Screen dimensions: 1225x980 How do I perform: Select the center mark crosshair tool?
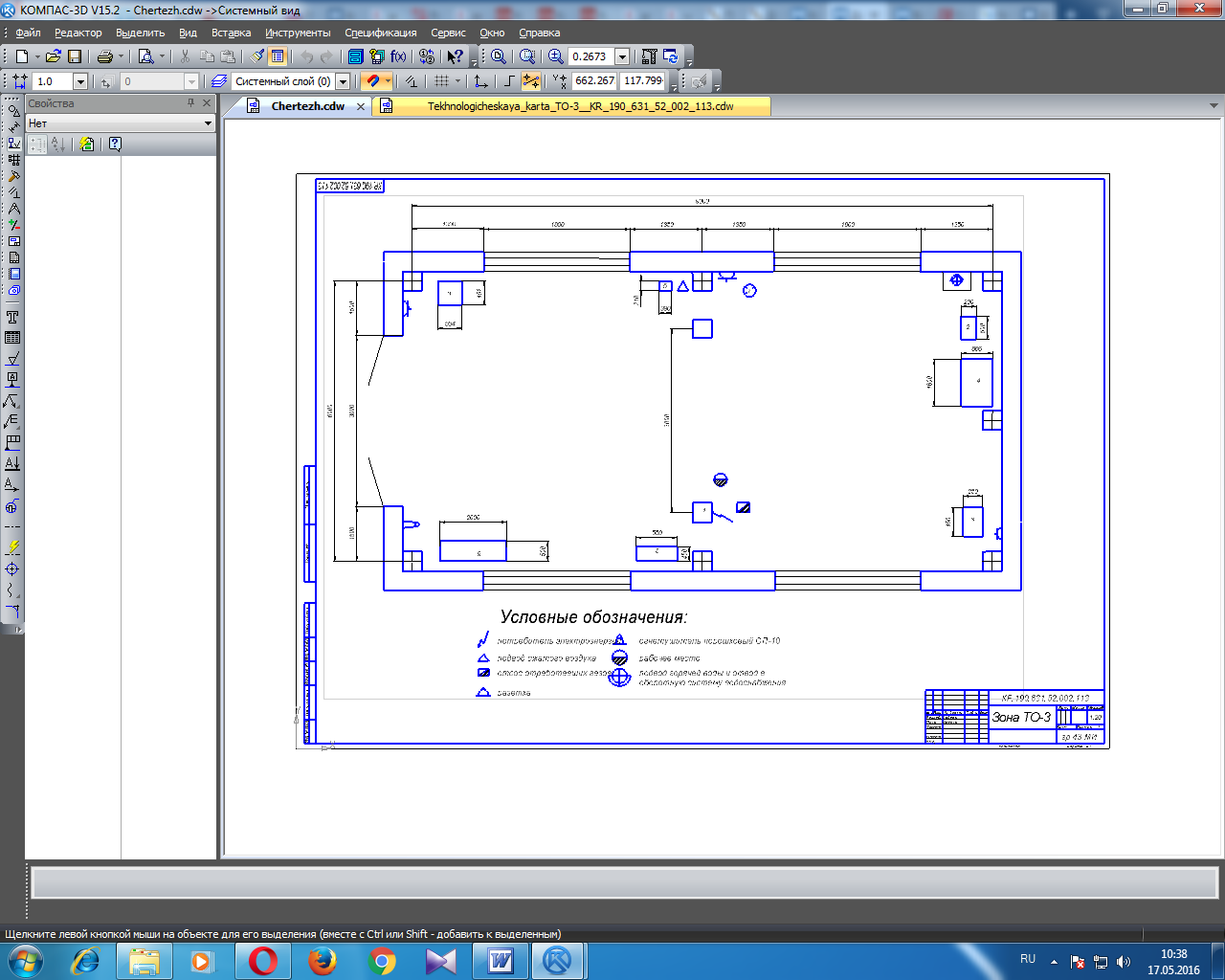[x=12, y=568]
